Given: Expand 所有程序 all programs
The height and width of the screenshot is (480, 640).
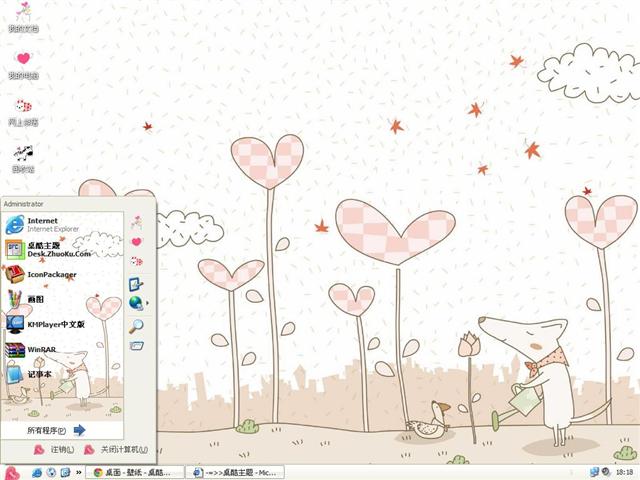Looking at the screenshot, I should [x=56, y=430].
